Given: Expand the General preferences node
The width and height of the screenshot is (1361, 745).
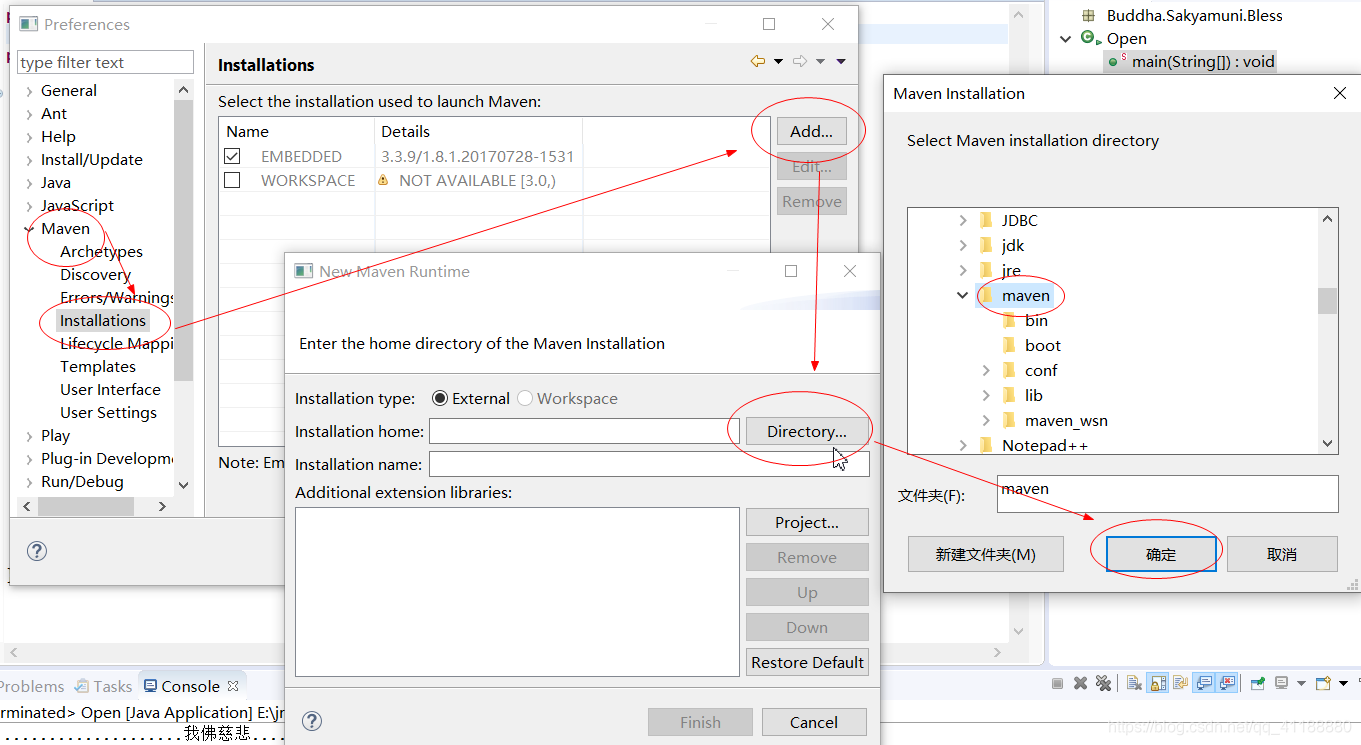Looking at the screenshot, I should (29, 90).
